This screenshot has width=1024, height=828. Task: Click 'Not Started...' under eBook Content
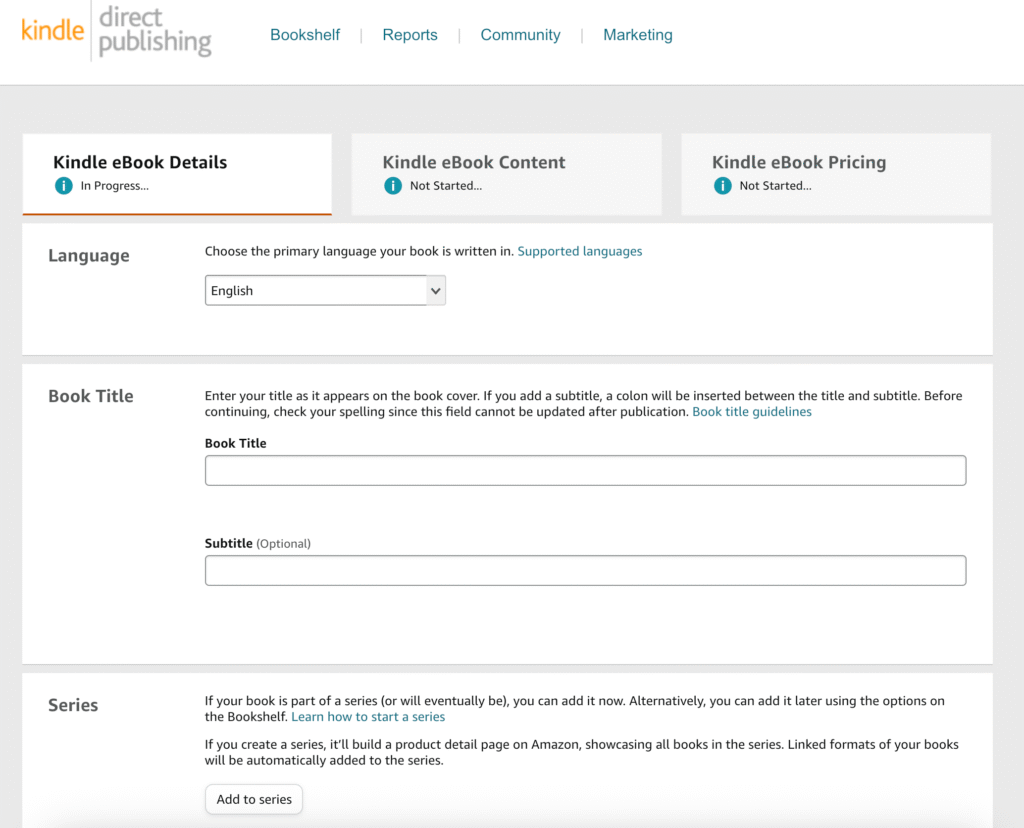click(x=446, y=186)
